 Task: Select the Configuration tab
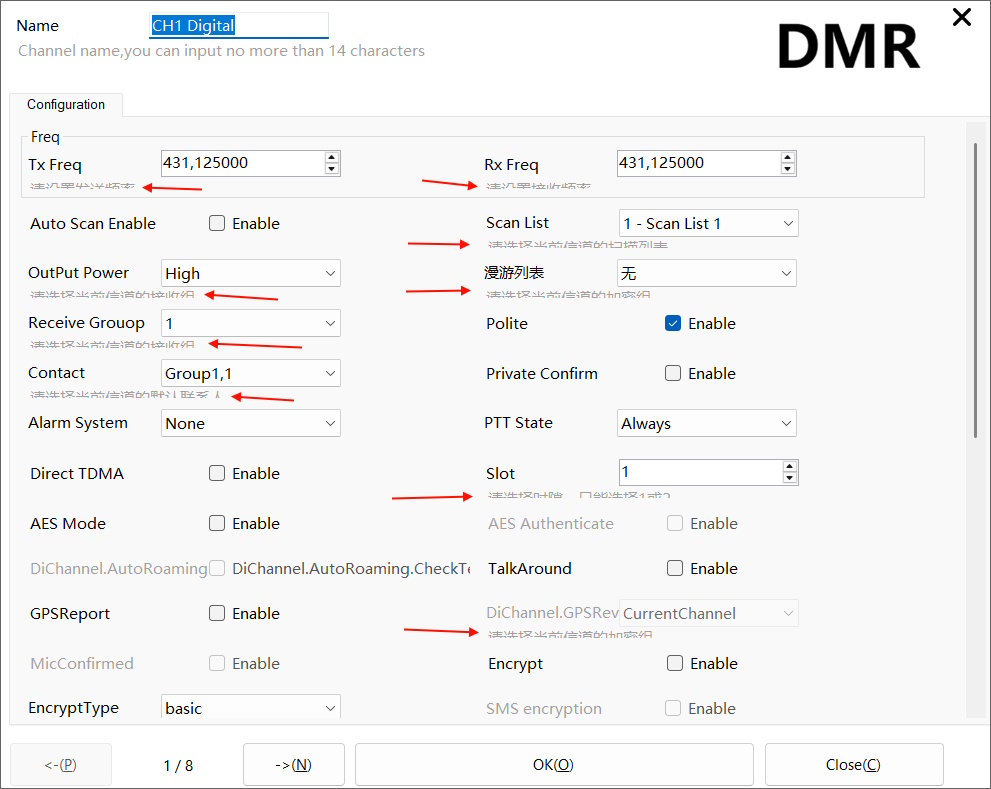(x=66, y=105)
